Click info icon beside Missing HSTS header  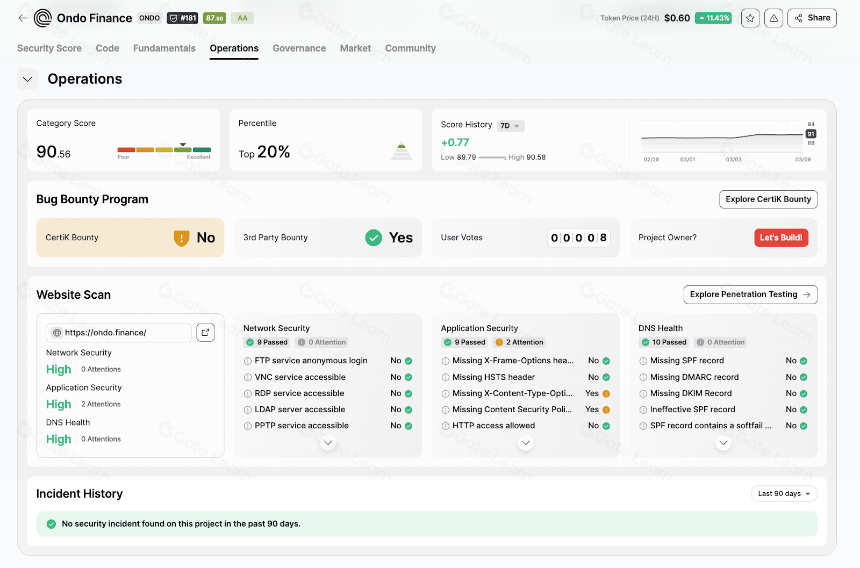point(445,377)
